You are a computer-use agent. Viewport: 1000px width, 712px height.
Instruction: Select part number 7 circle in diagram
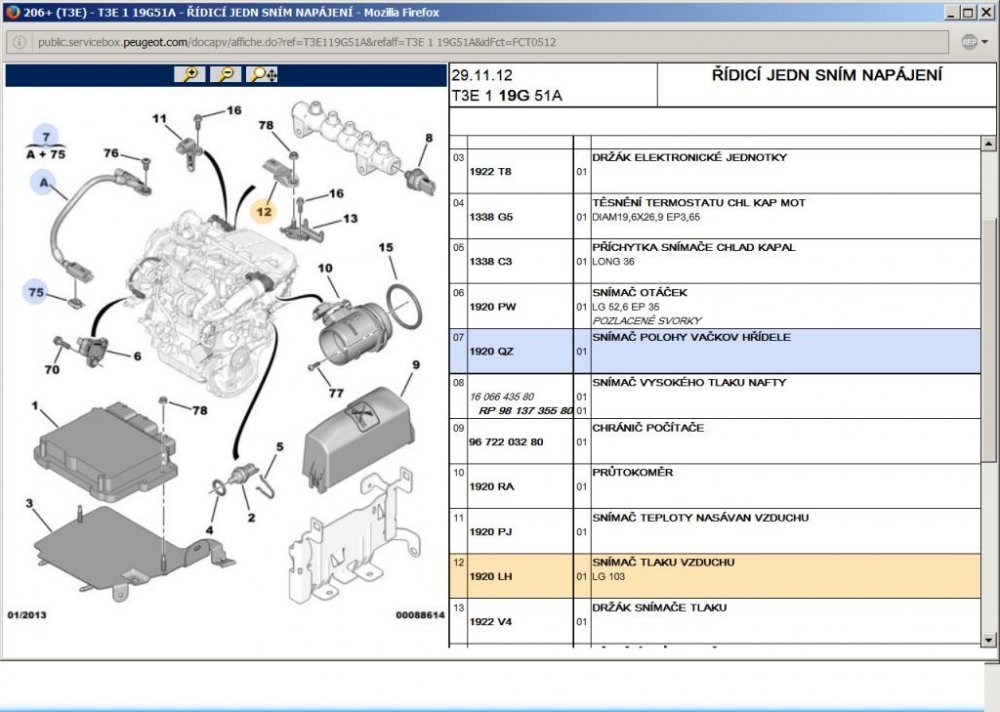click(x=45, y=136)
